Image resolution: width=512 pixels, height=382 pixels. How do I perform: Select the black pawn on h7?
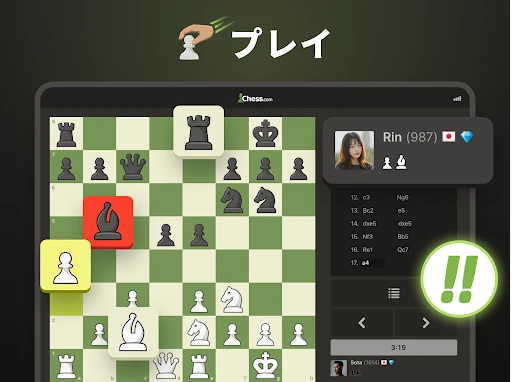(x=298, y=169)
